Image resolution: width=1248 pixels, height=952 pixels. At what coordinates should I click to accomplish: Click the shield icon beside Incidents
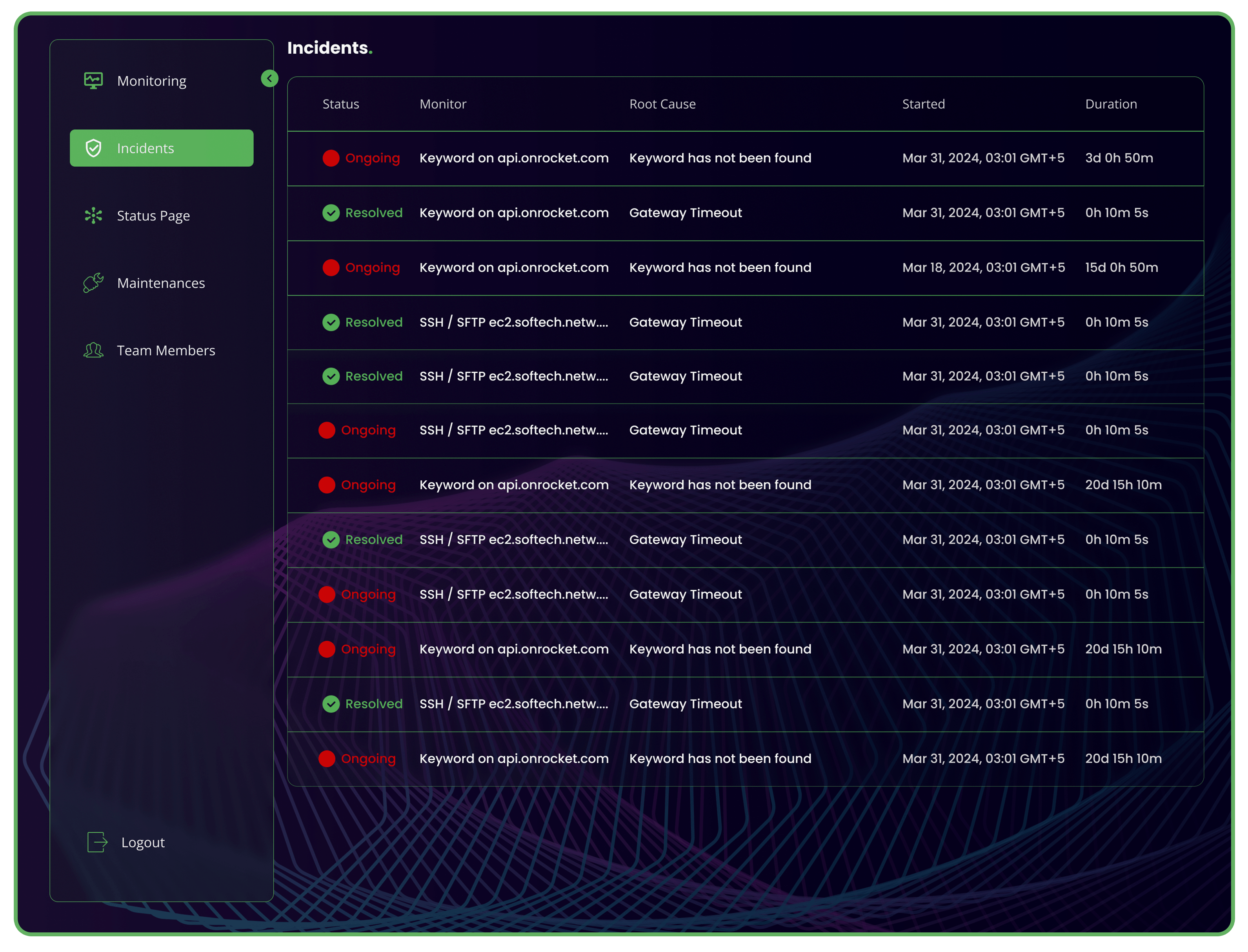93,148
